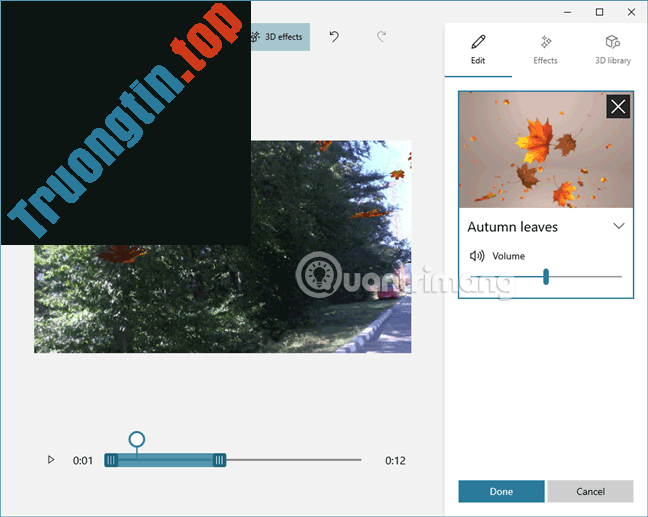Click the 0:12 end time label

[395, 460]
